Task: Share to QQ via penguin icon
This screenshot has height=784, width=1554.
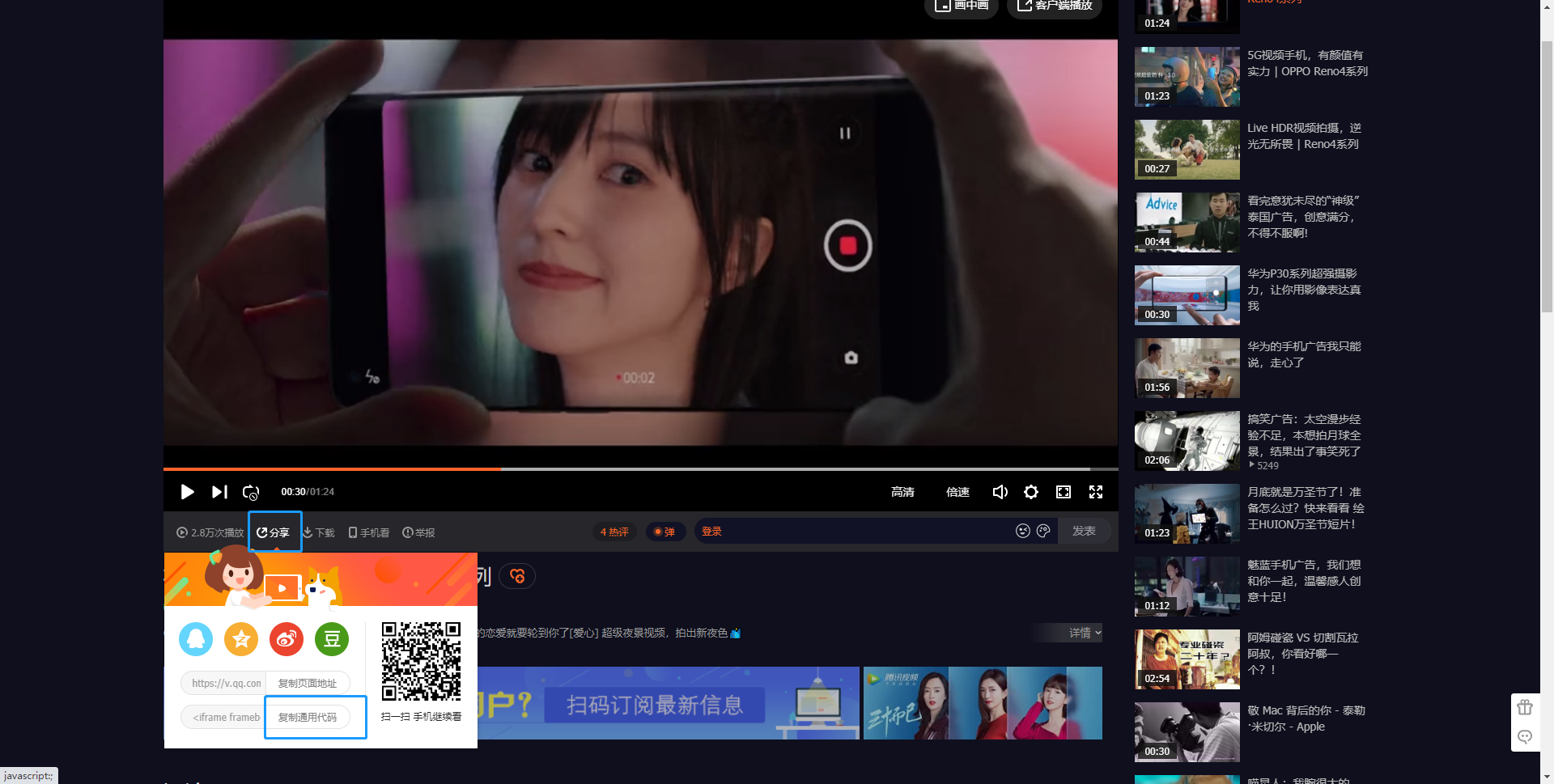Action: [x=196, y=639]
